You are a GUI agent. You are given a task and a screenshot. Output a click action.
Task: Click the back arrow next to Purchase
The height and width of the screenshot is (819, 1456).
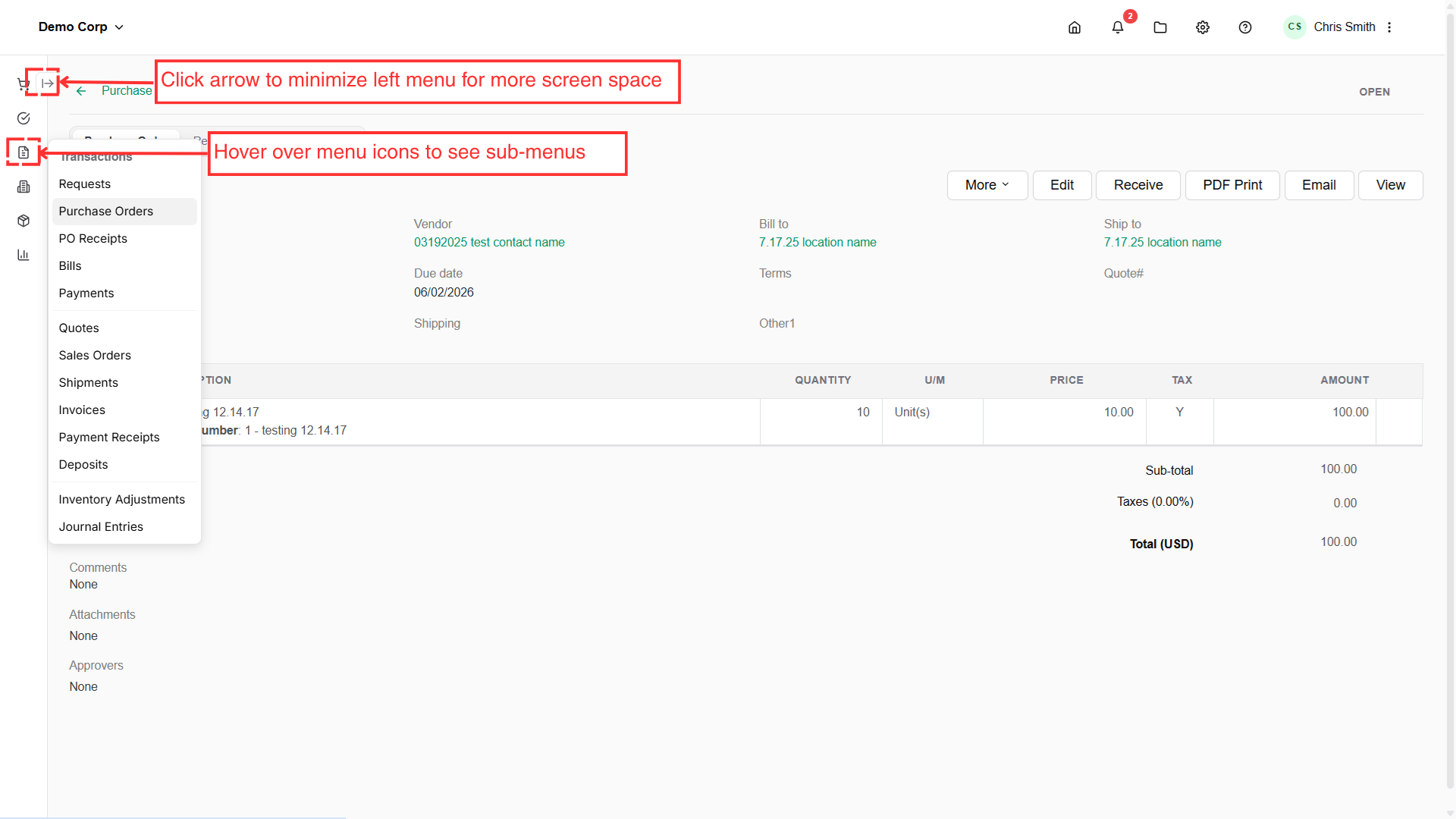(x=81, y=91)
